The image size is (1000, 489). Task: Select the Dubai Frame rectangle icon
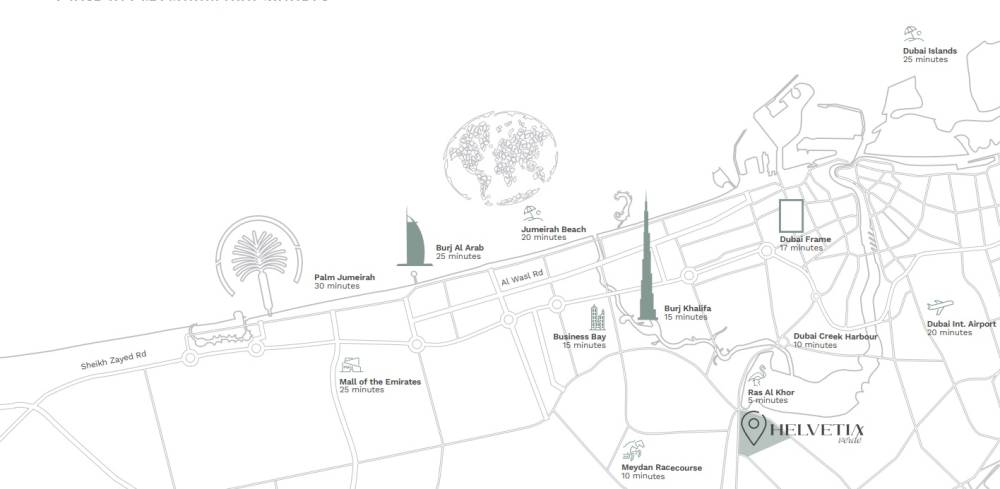tap(792, 217)
